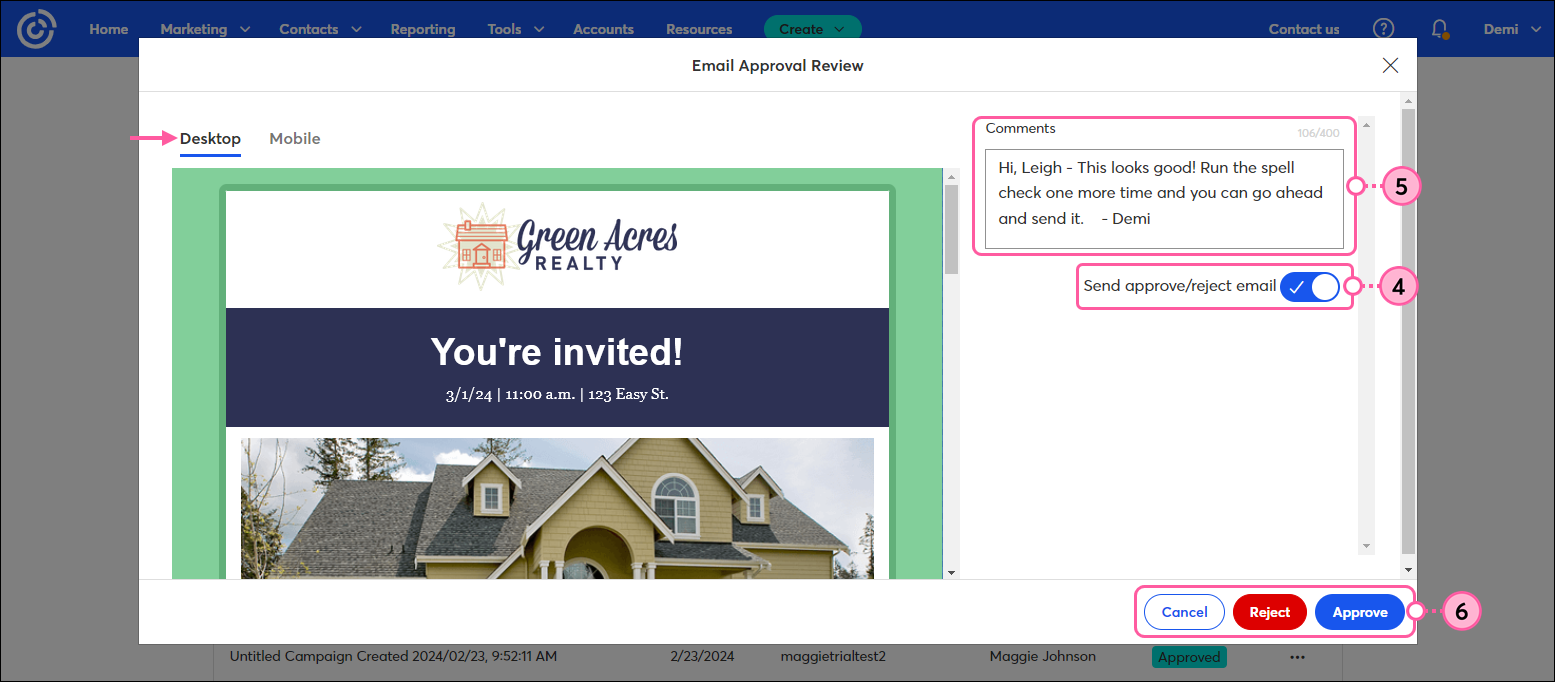View notifications via the bell icon
The image size is (1555, 682).
(1438, 28)
